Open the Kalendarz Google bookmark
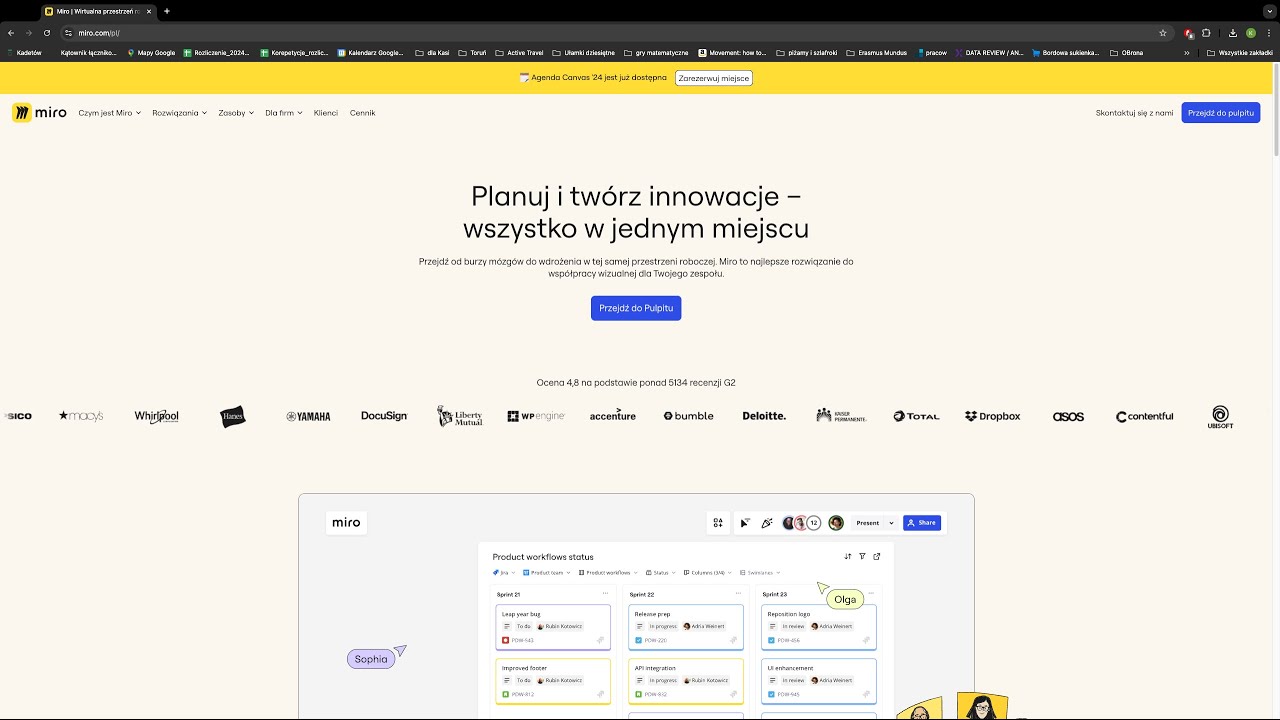1280x720 pixels. (371, 53)
